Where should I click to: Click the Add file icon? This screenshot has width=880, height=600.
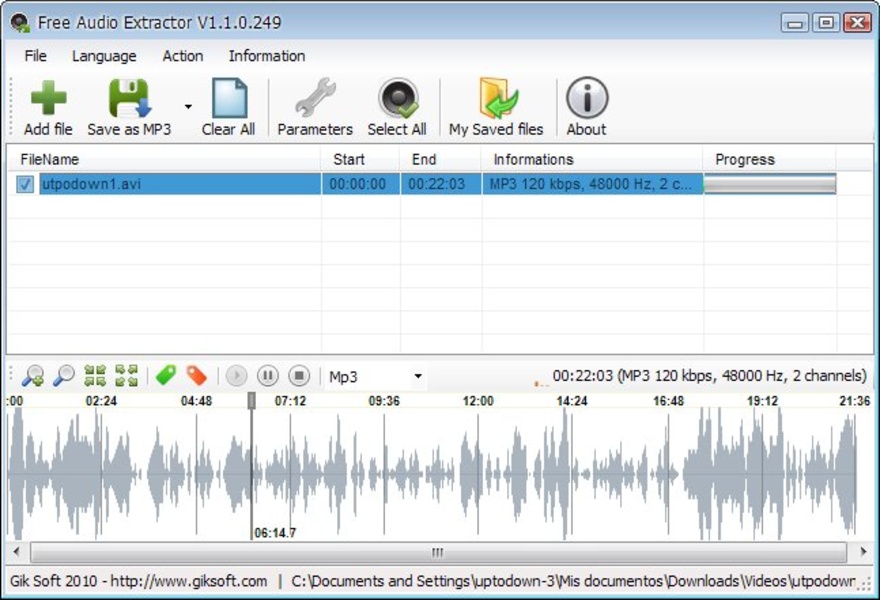[x=48, y=100]
